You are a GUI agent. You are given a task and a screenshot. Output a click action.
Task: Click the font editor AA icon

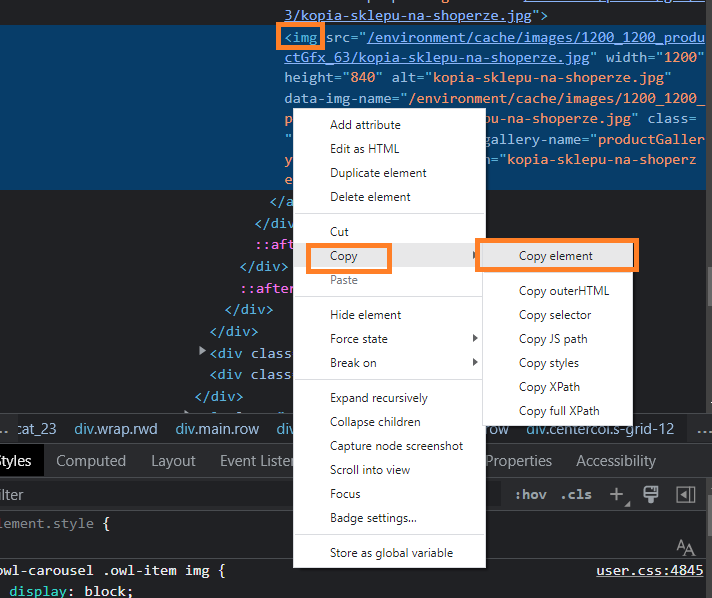pos(685,546)
